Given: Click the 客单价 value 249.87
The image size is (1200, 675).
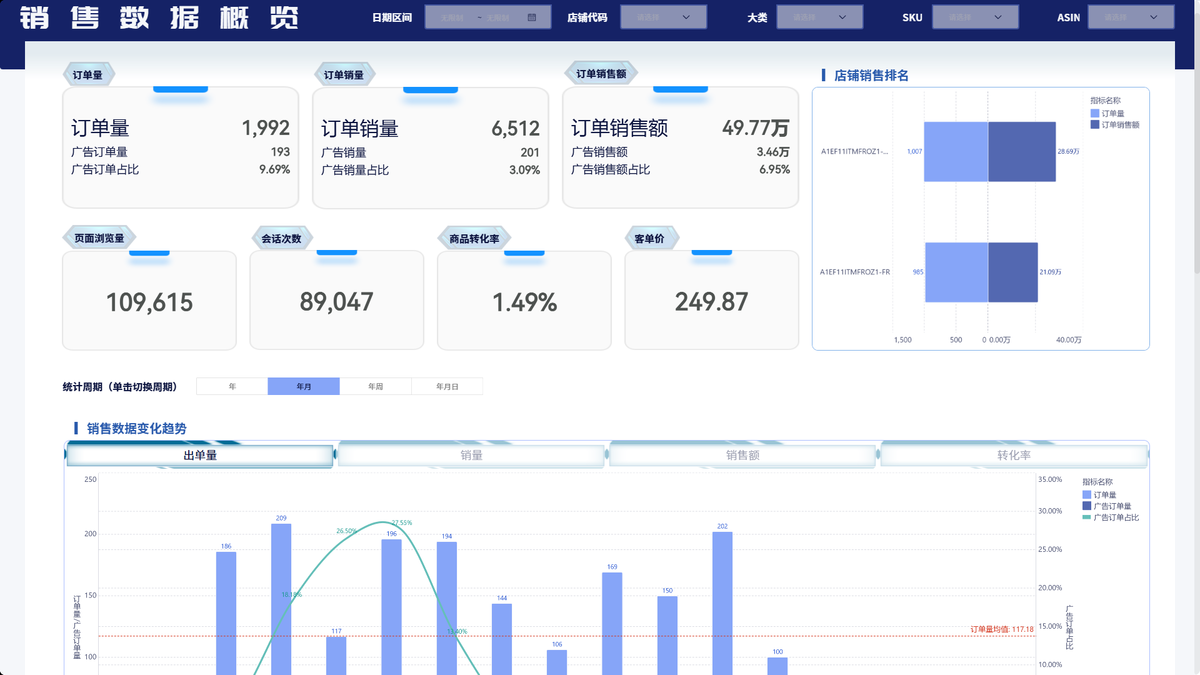Looking at the screenshot, I should (x=711, y=302).
